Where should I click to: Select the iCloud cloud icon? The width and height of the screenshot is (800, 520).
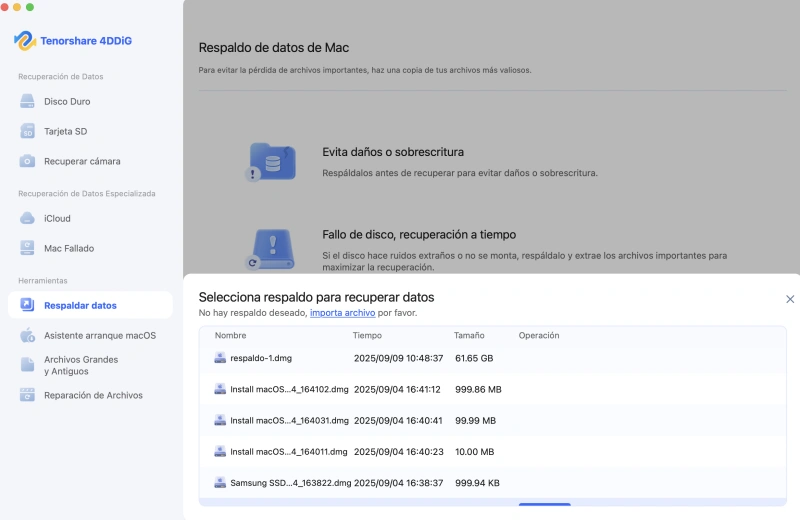[x=27, y=218]
